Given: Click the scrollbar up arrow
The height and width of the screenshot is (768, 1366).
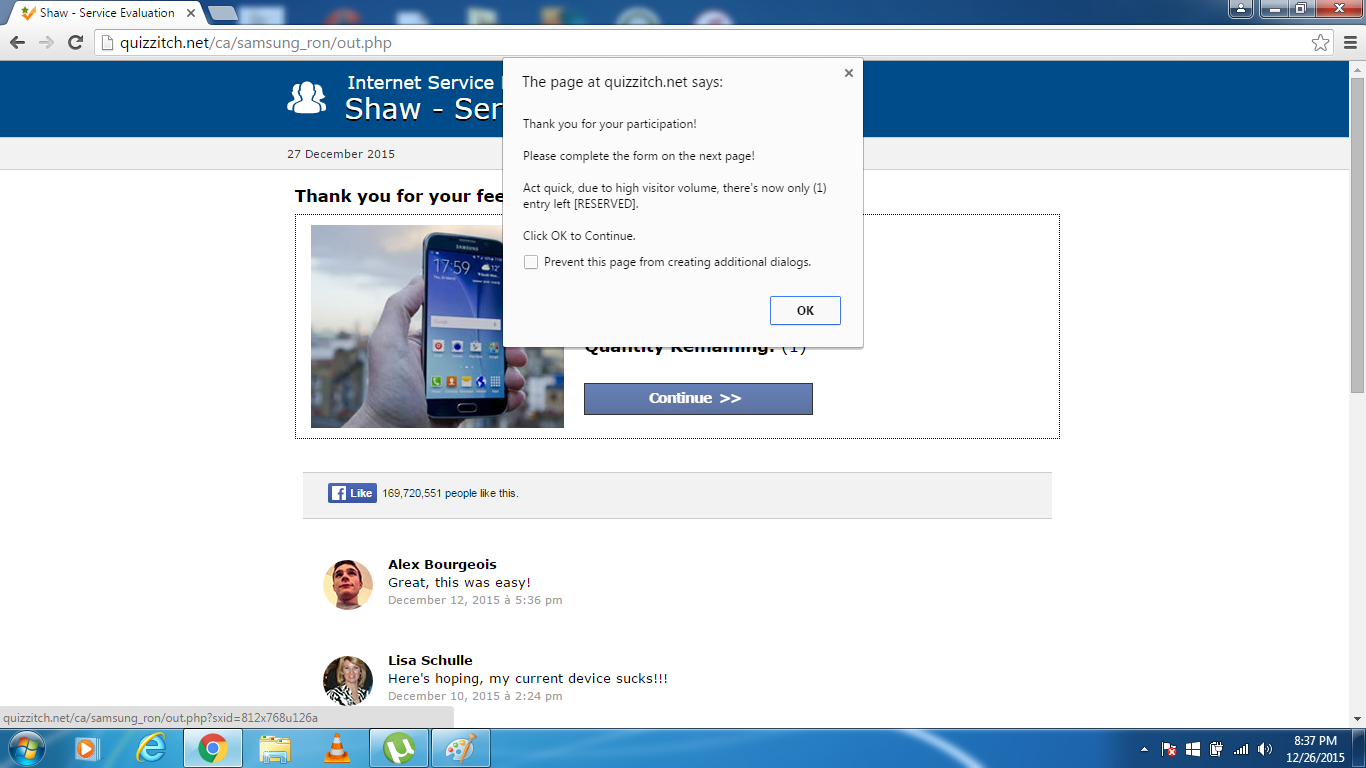Looking at the screenshot, I should [x=1357, y=69].
